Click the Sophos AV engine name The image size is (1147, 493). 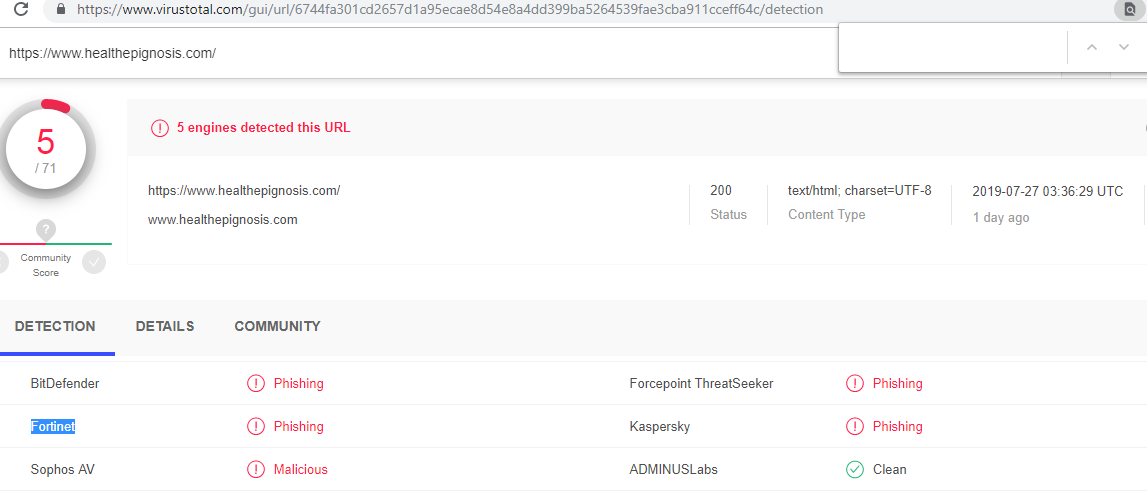click(x=62, y=470)
